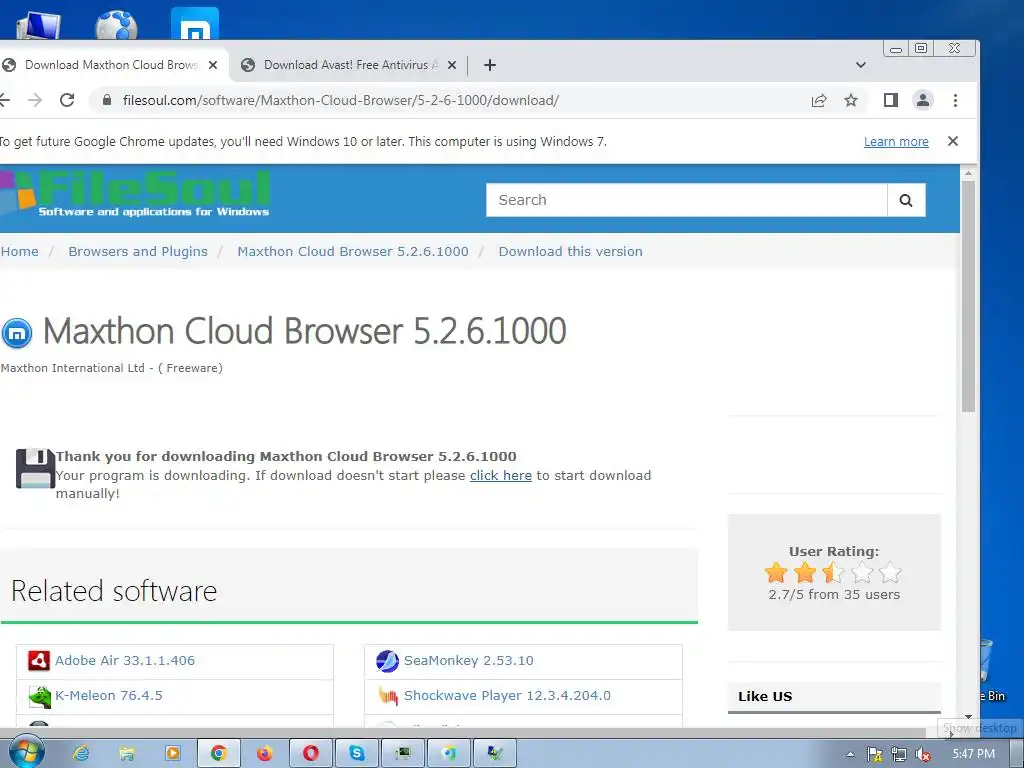Screen dimensions: 1024x768
Task: Switch to Google Chrome on the taskbar
Action: click(219, 754)
